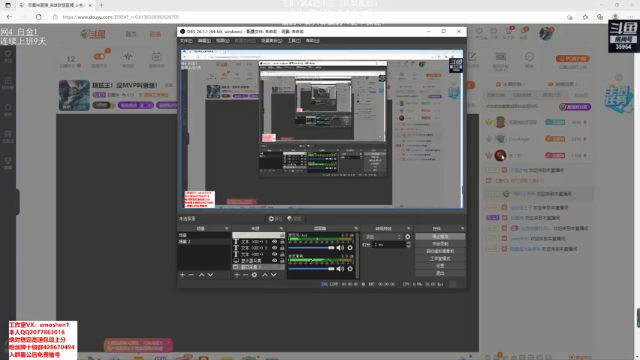Open settings gear for 桌面音频 audio track
The height and width of the screenshot is (360, 640).
coord(350,269)
